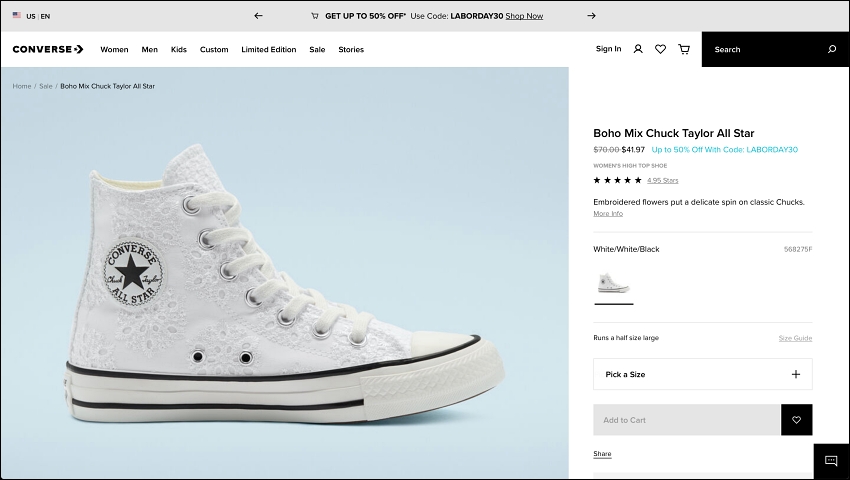This screenshot has width=850, height=480.
Task: Click the Shop Now promo link
Action: pos(524,16)
